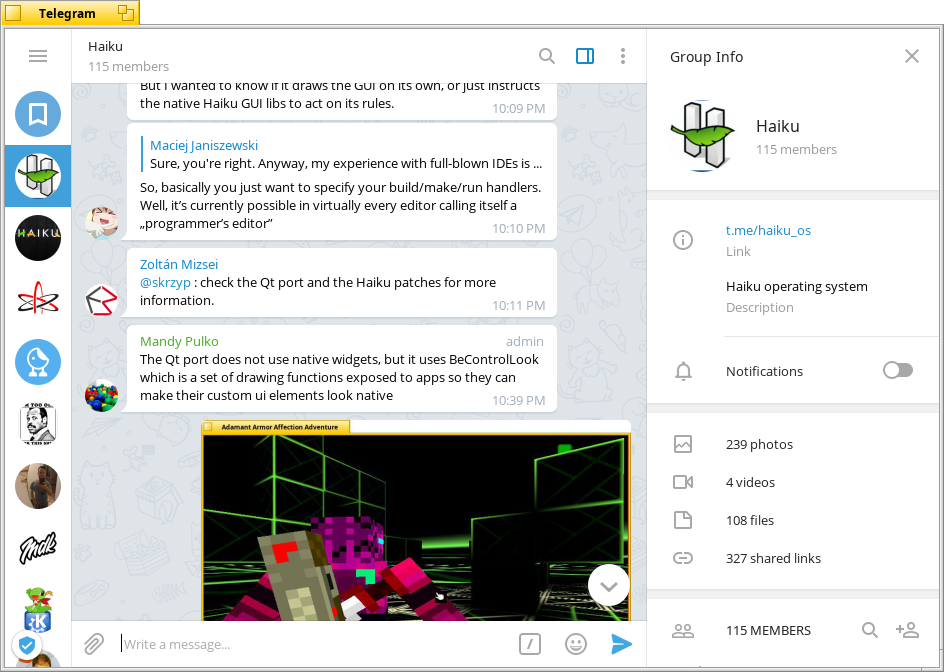This screenshot has width=944, height=672.
Task: Click the photos picture icon
Action: [683, 444]
